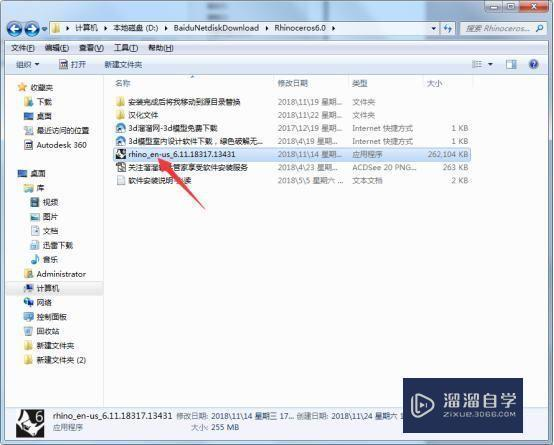
Task: Toggle the preview pane icon
Action: tap(511, 64)
